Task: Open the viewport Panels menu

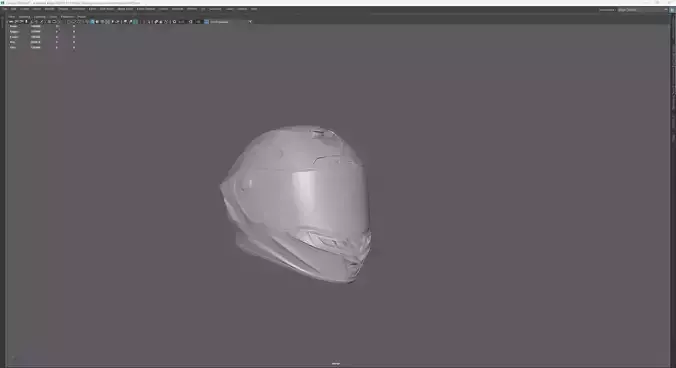Action: [x=82, y=16]
